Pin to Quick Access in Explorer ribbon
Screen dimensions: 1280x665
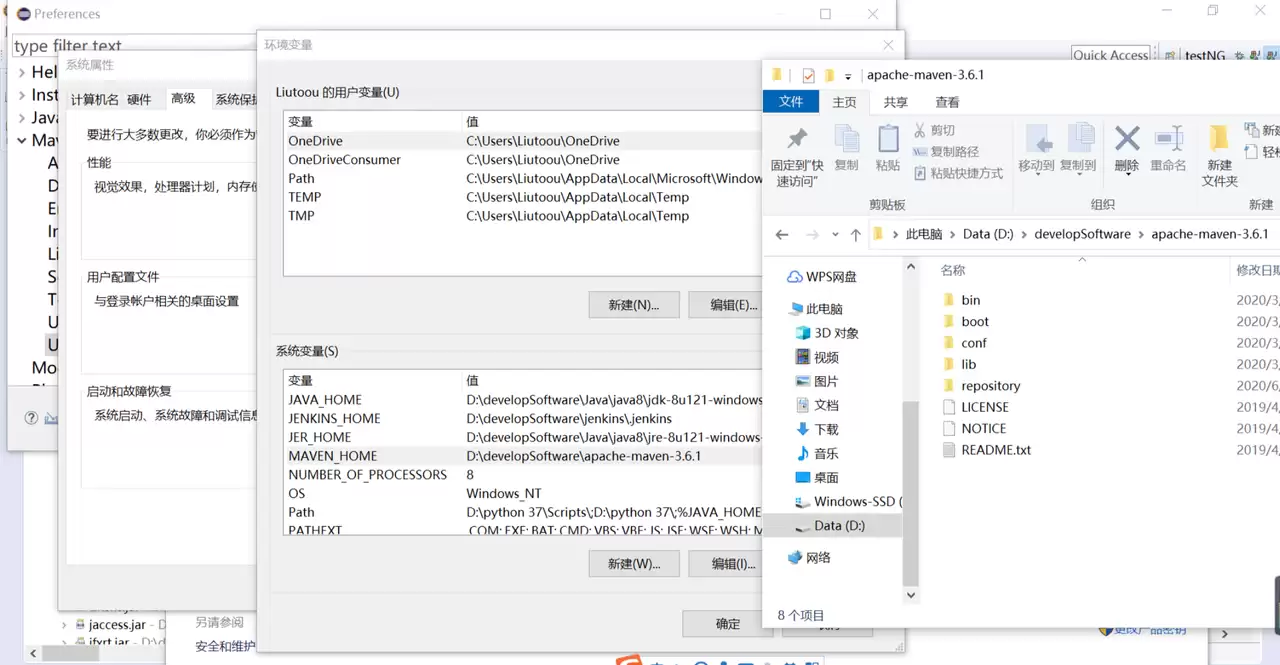point(797,156)
